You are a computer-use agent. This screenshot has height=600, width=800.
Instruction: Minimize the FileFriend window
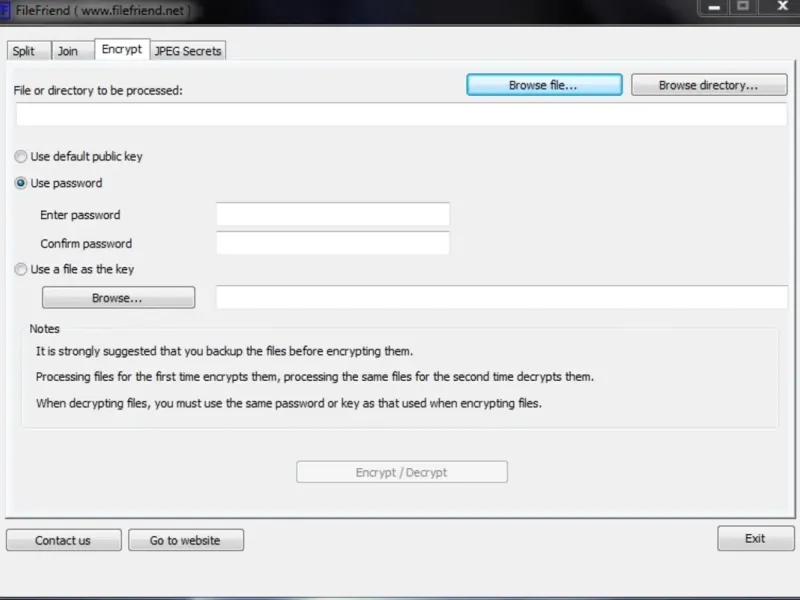pyautogui.click(x=714, y=7)
